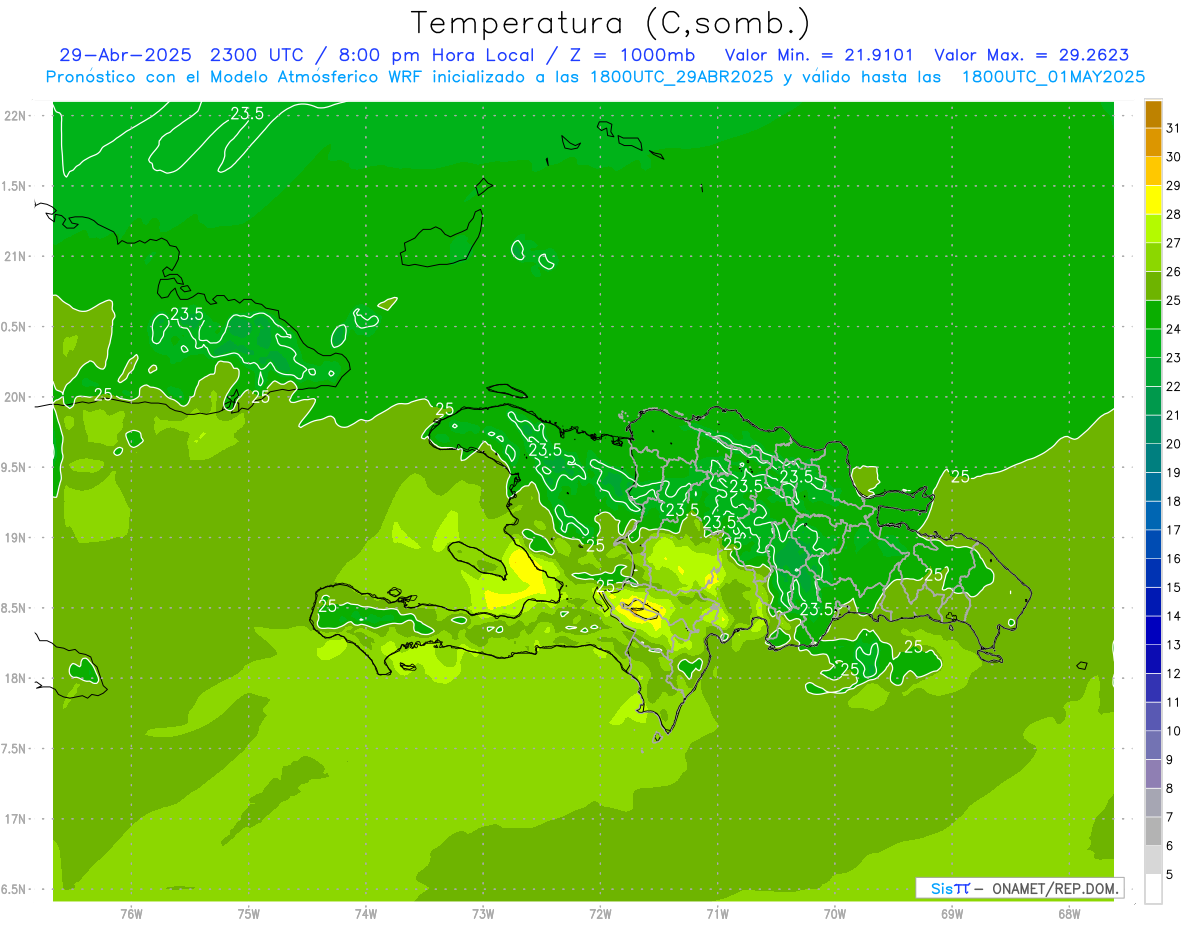Click the orange color bar swatch between 29 and 30

pos(1153,171)
